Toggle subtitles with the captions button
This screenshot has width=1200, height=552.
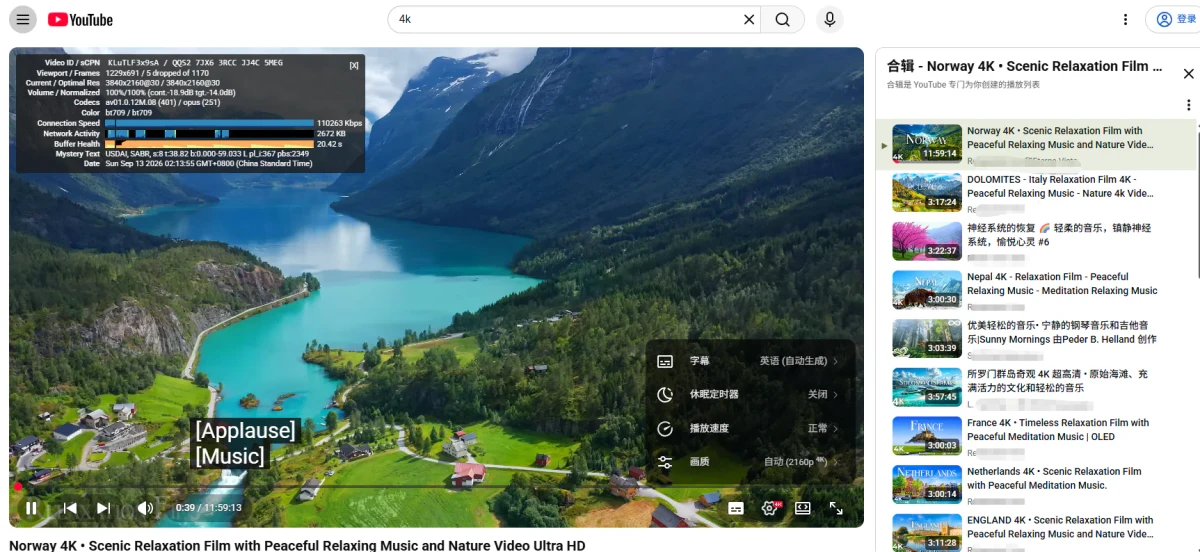(736, 508)
